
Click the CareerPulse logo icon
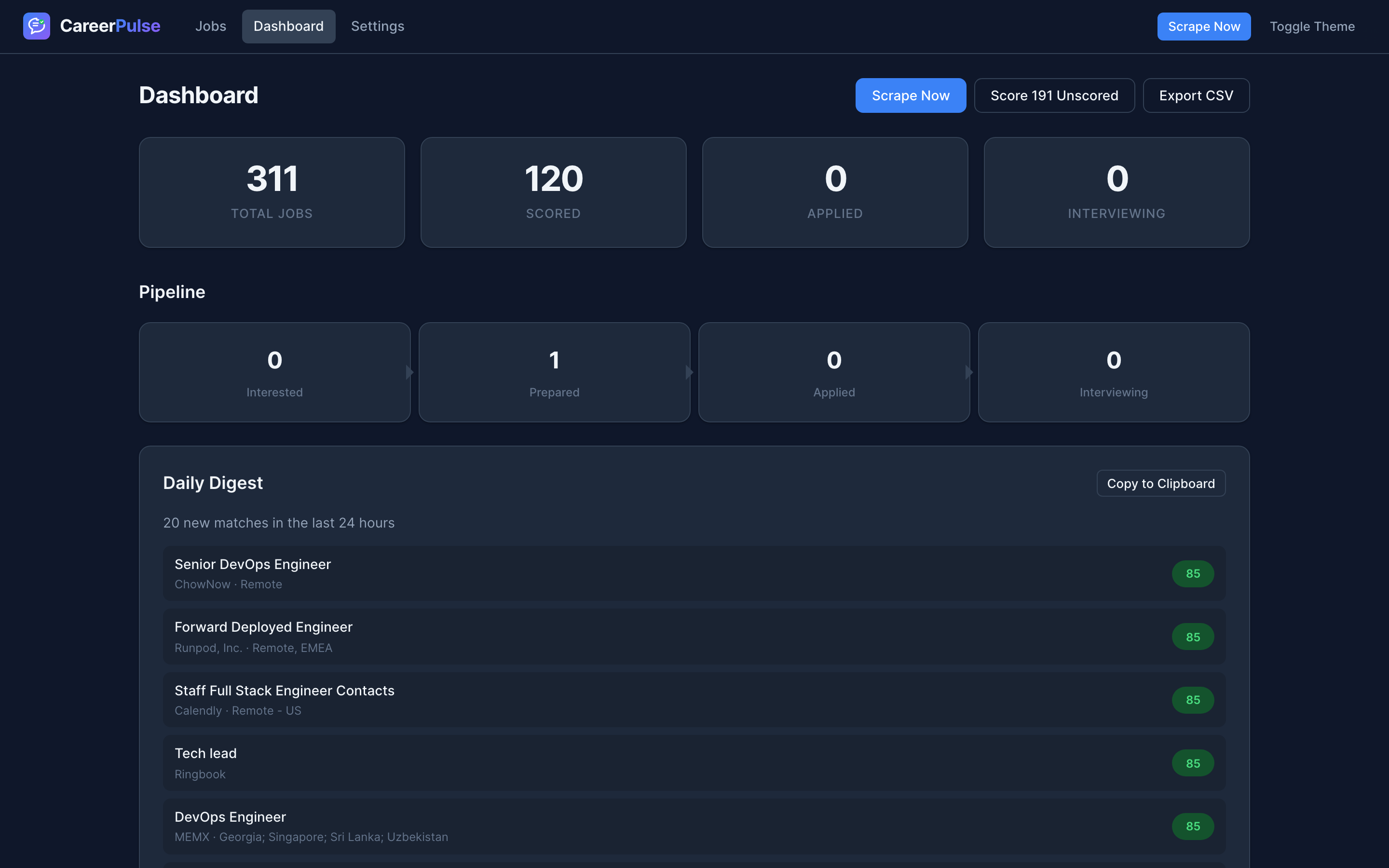36,26
